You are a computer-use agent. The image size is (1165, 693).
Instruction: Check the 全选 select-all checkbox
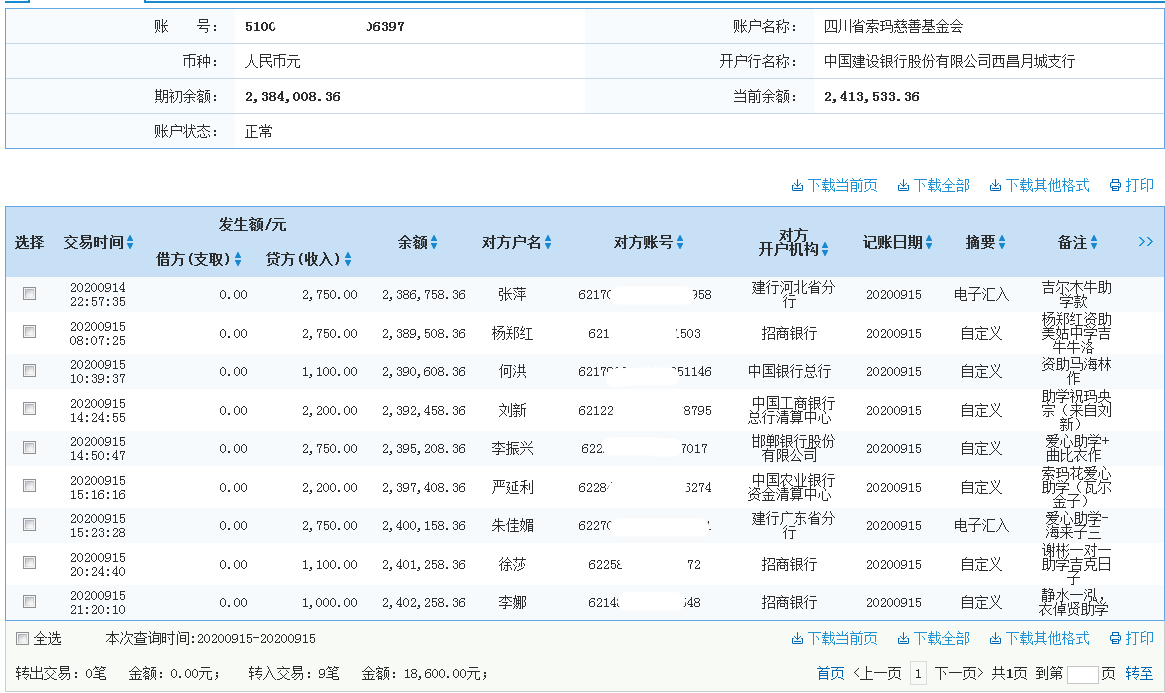click(x=22, y=637)
